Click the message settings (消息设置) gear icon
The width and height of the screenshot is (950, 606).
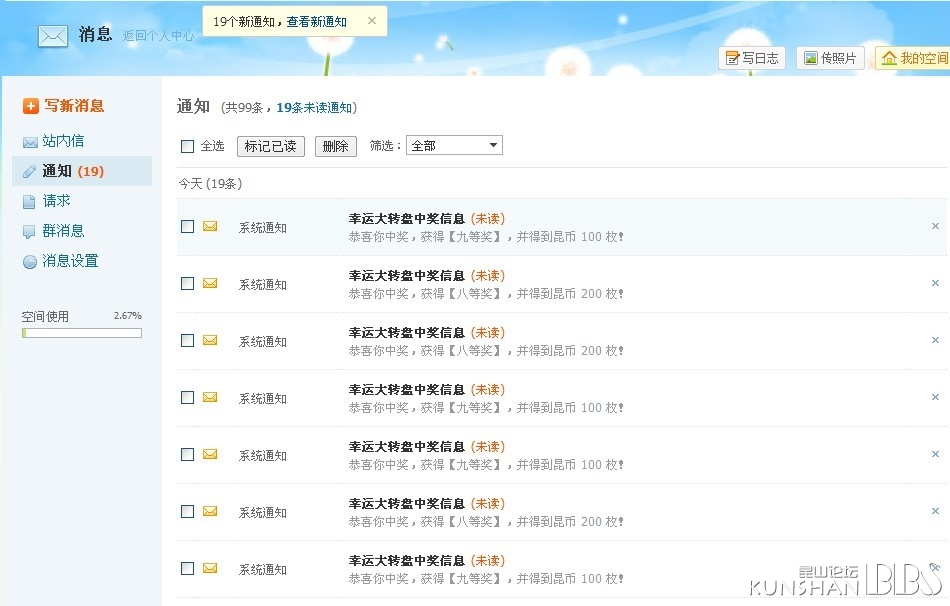tap(30, 262)
